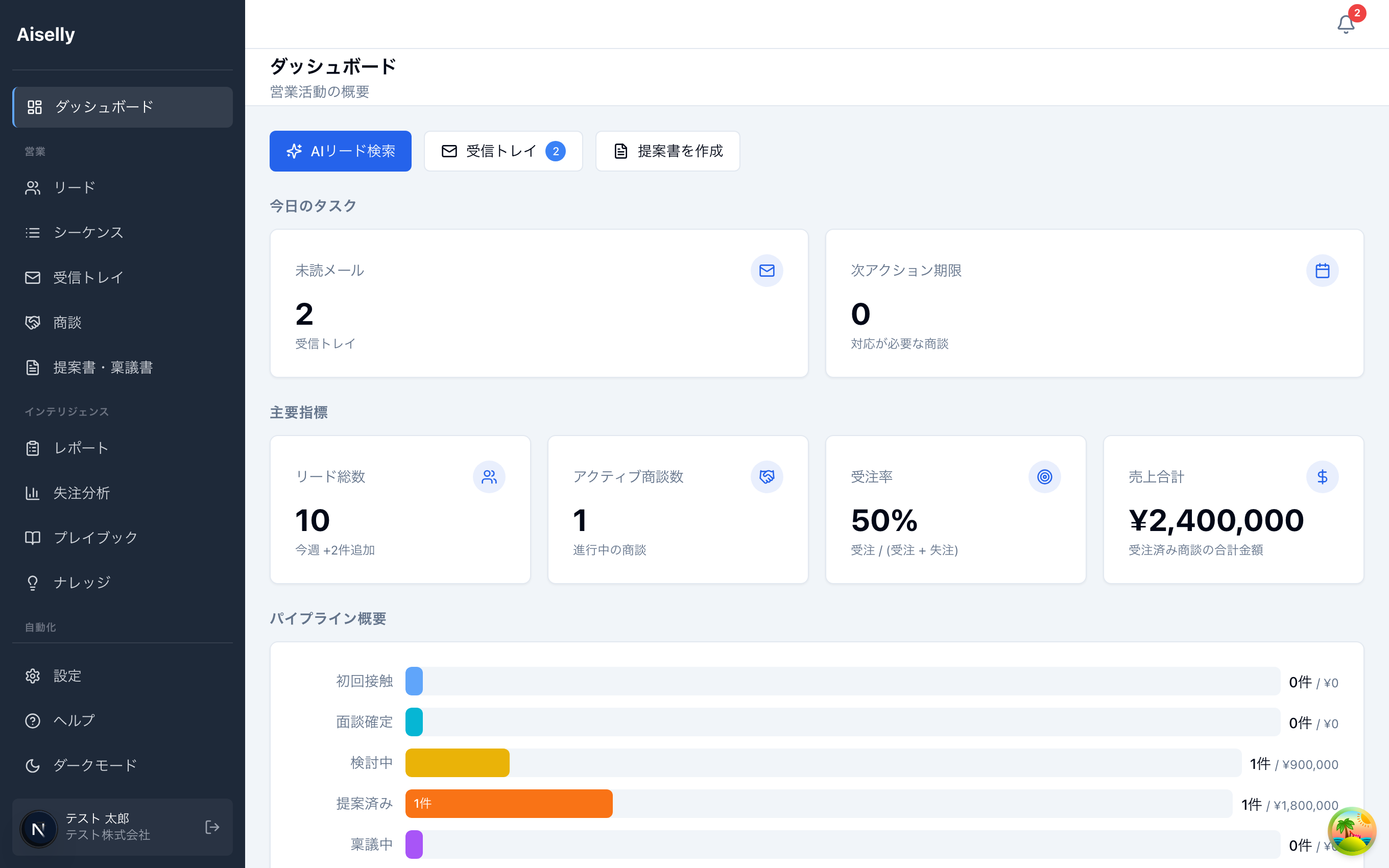Click the calendar icon in 次アクション期限 card
This screenshot has height=868, width=1389.
(1323, 271)
